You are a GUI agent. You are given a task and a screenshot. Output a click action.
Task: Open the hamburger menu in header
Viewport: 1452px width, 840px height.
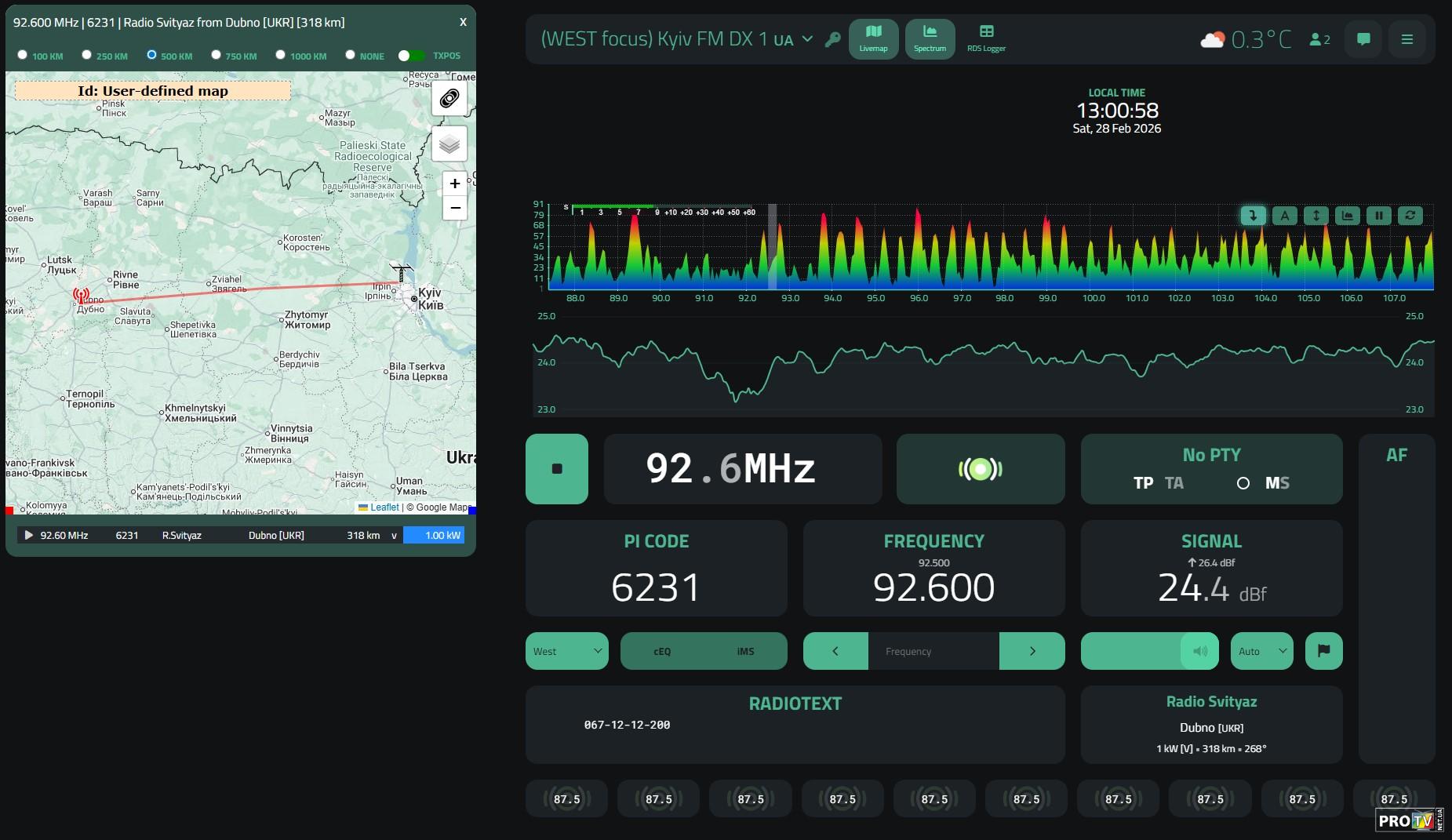click(x=1407, y=39)
